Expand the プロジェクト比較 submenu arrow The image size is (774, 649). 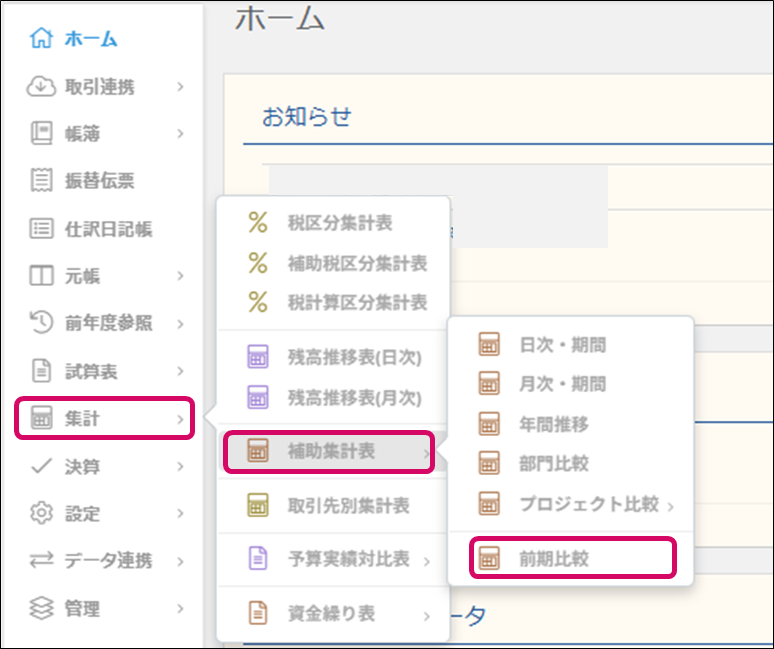(671, 505)
